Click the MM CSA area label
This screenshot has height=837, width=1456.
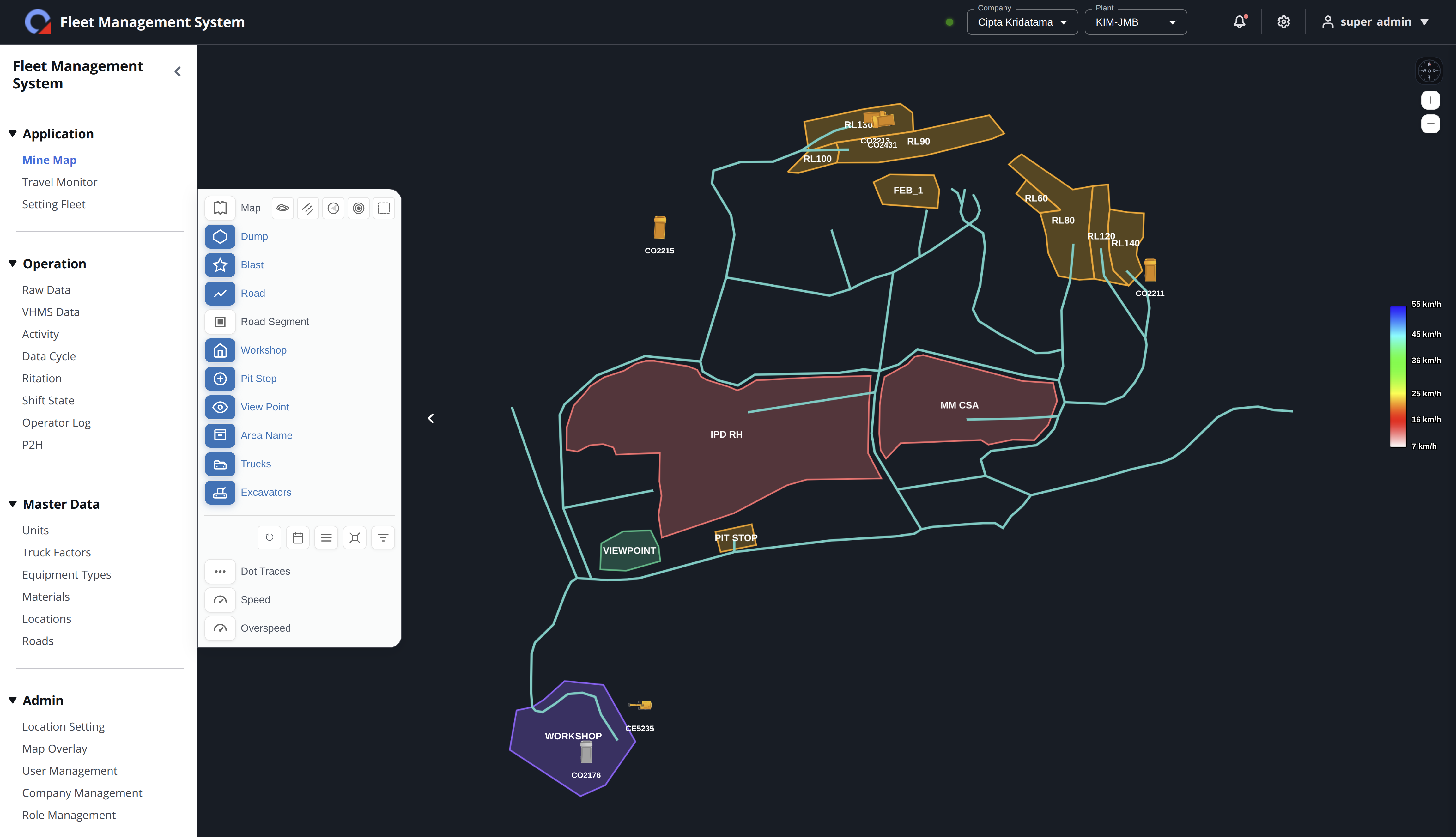tap(959, 405)
